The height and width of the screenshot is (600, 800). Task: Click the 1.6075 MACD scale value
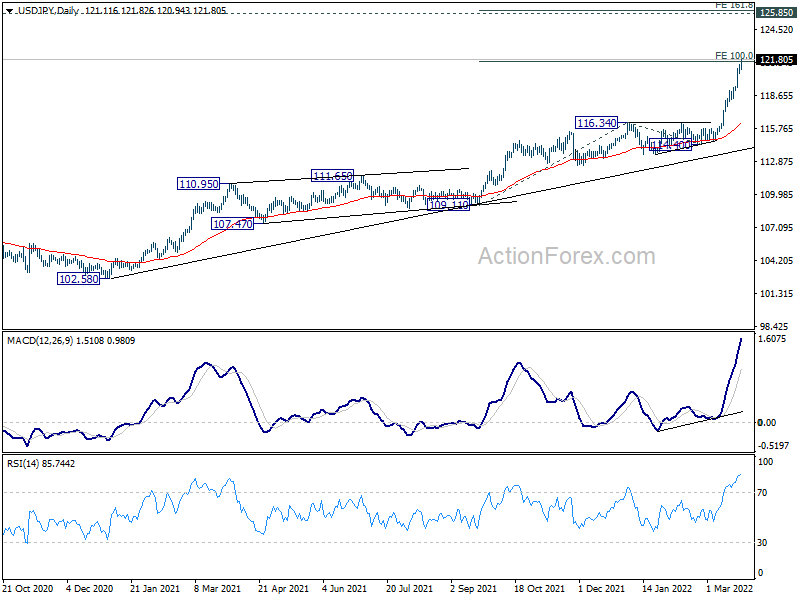[x=772, y=339]
